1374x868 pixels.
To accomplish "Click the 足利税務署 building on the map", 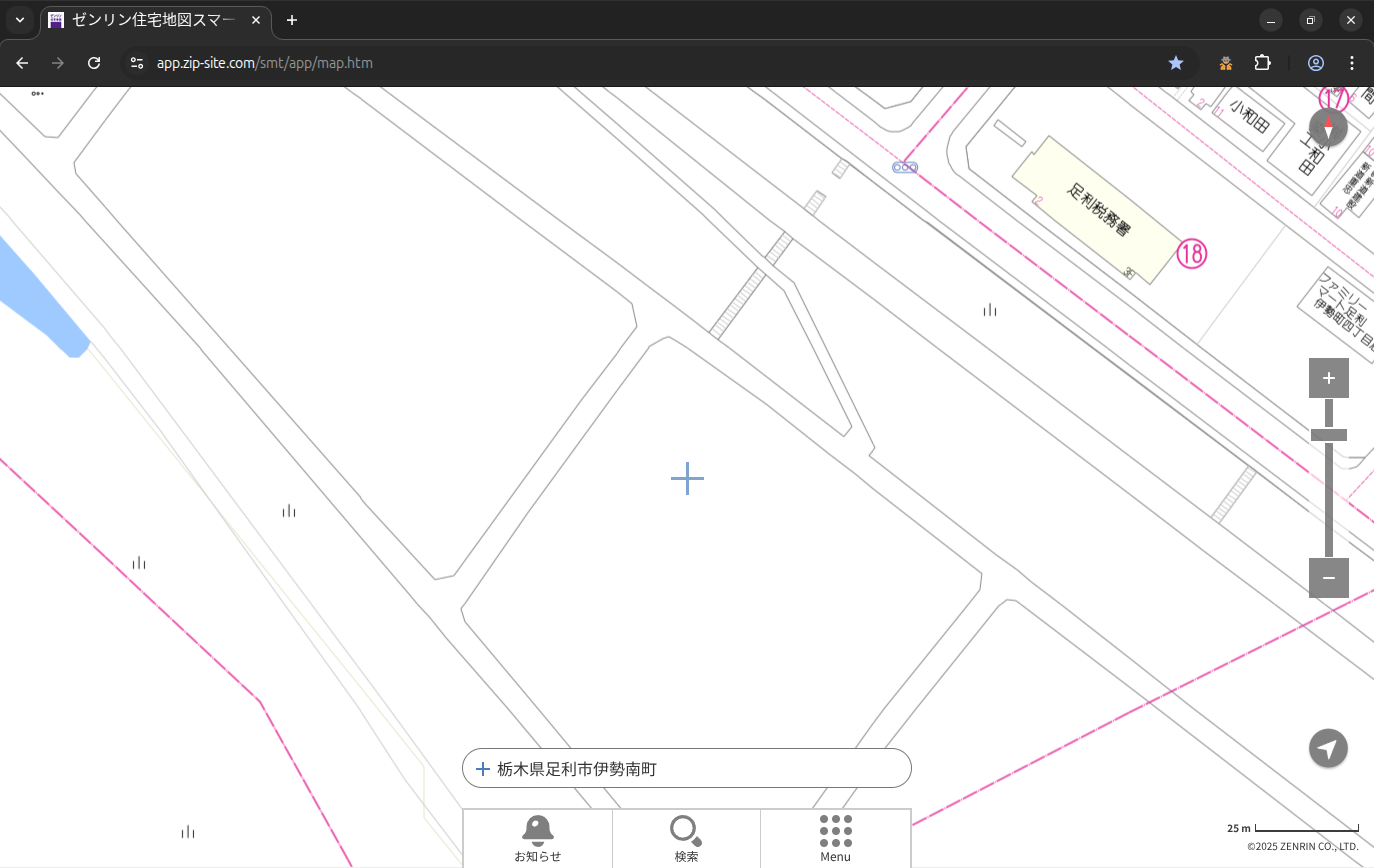I will [1097, 210].
